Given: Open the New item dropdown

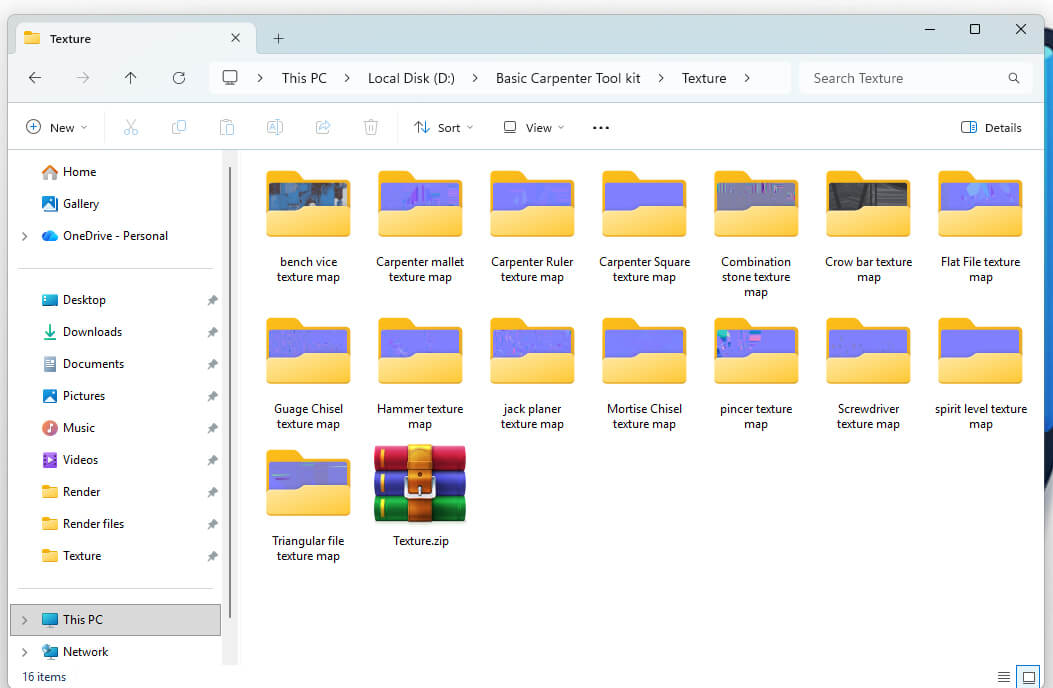Looking at the screenshot, I should click(56, 128).
